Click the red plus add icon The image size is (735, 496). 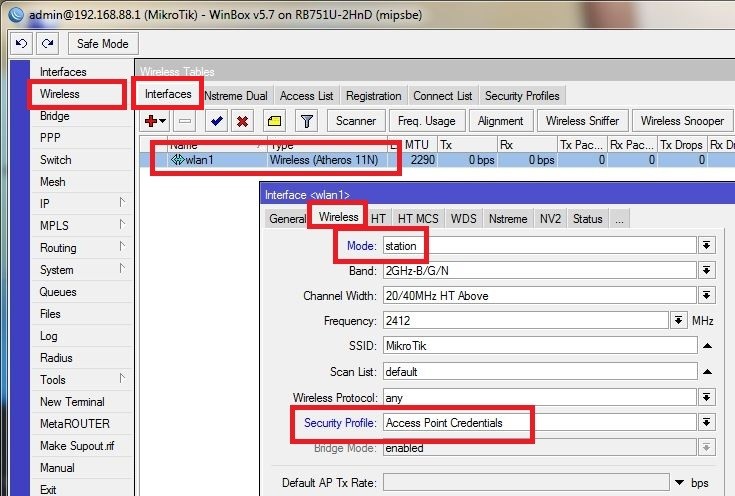(155, 121)
